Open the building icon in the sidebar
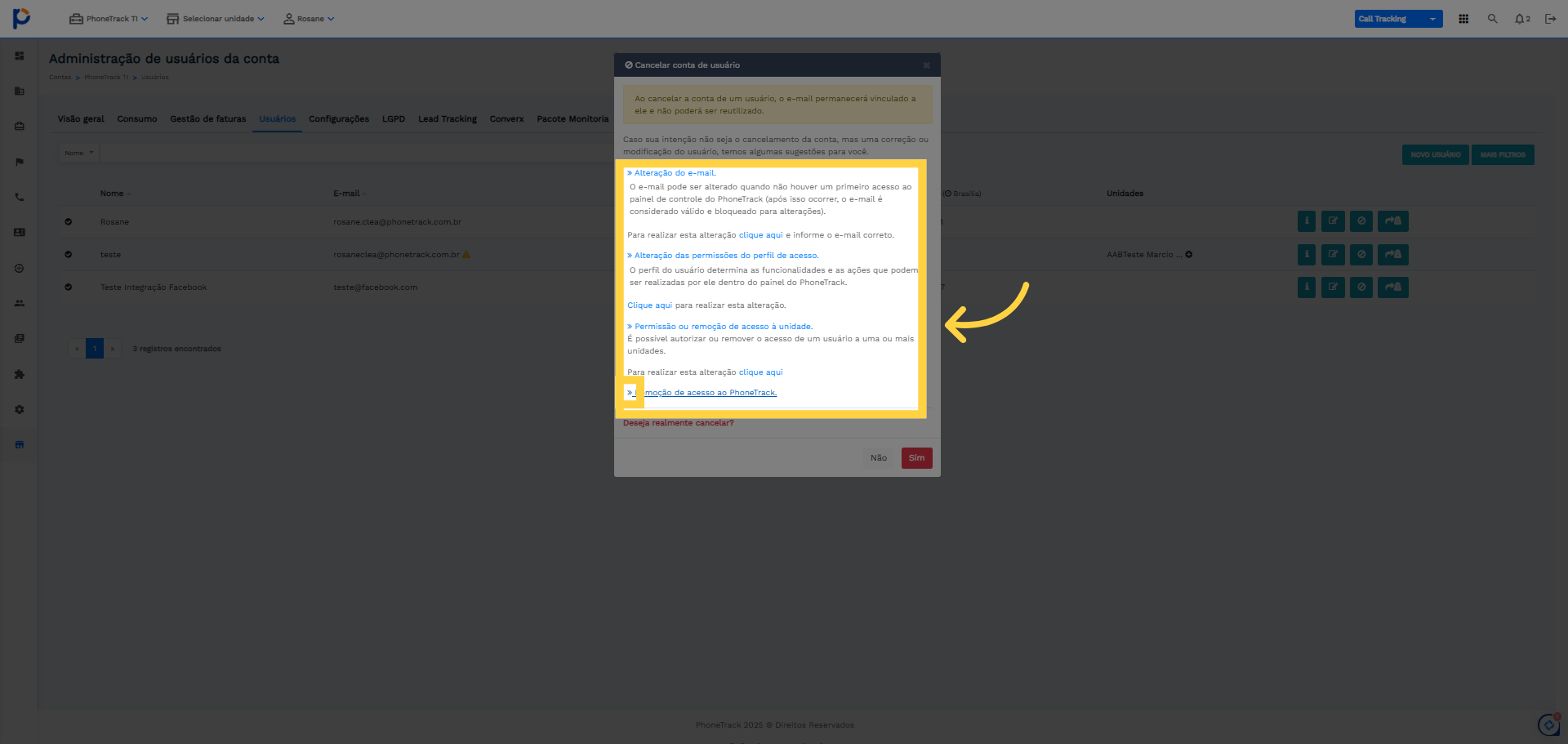 [20, 91]
